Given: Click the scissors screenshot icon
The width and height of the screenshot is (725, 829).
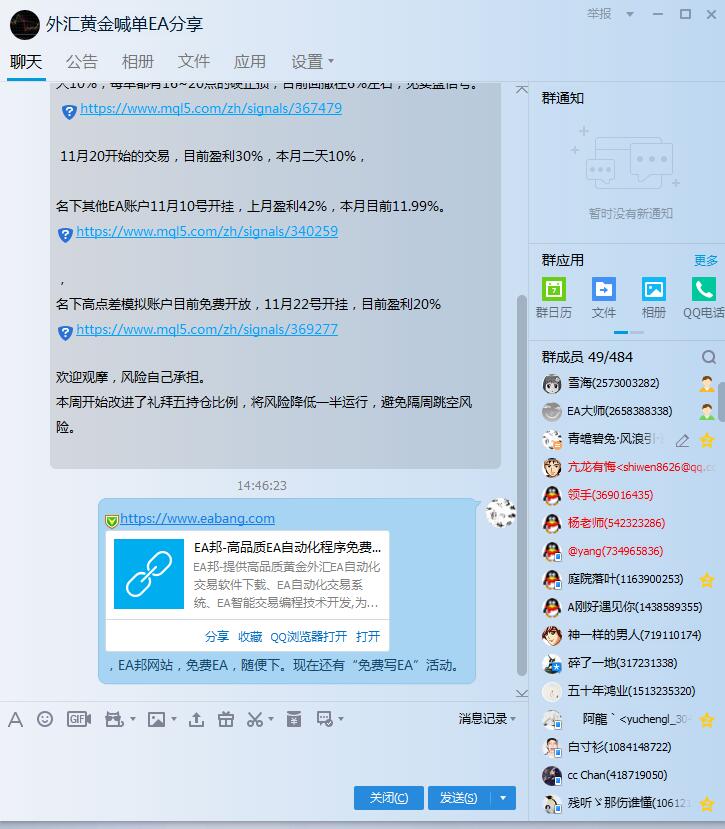Looking at the screenshot, I should pos(255,719).
